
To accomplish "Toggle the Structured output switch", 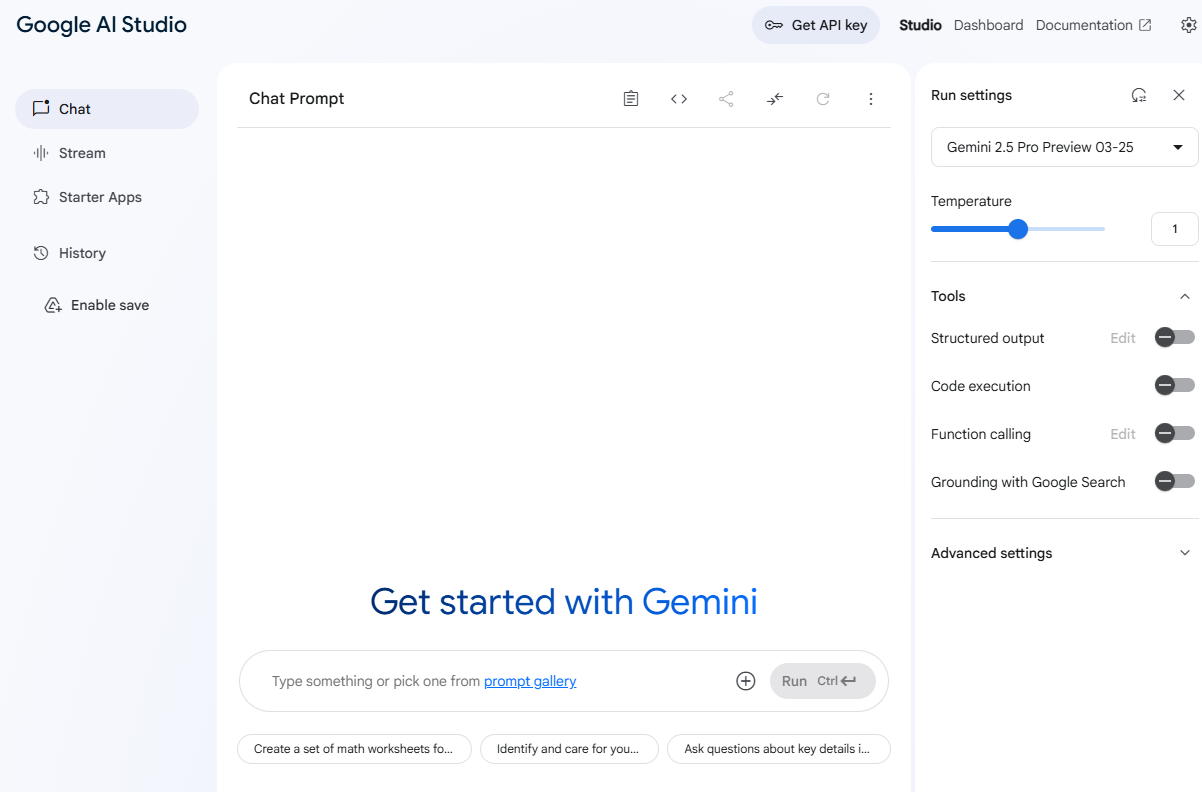I will click(1174, 338).
